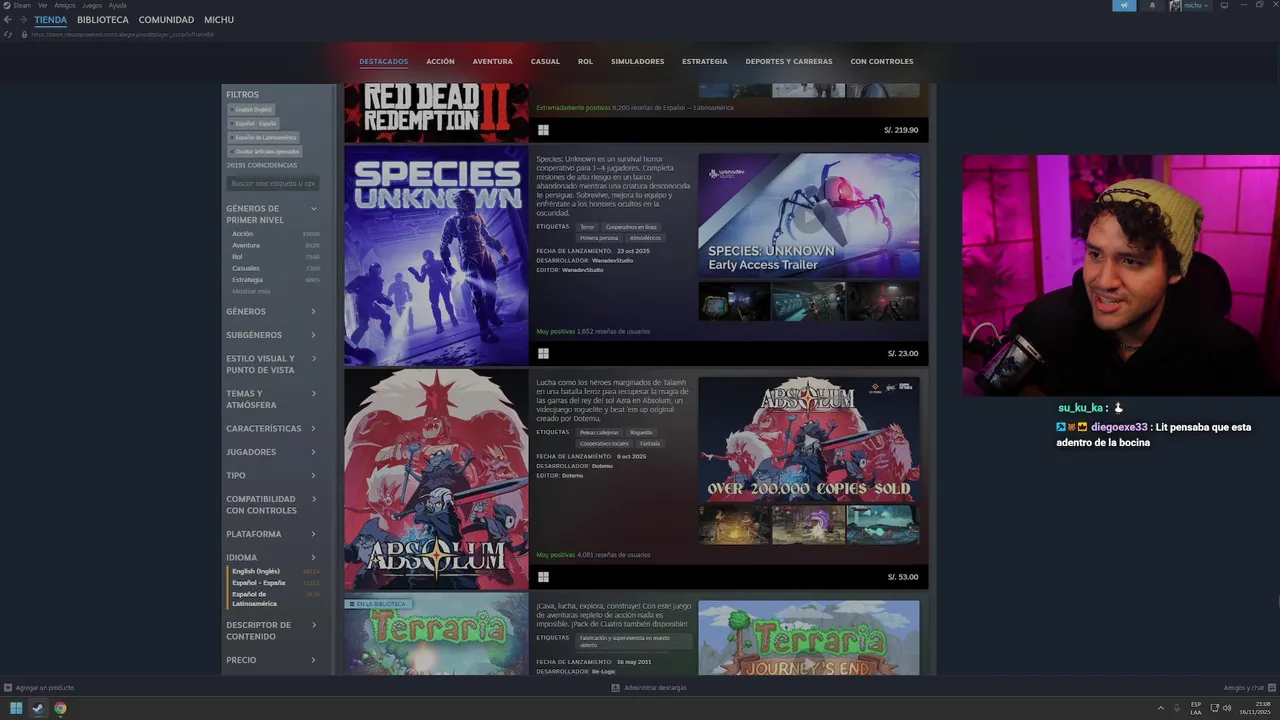Reload the store page
This screenshot has width=1280, height=720.
(9, 34)
